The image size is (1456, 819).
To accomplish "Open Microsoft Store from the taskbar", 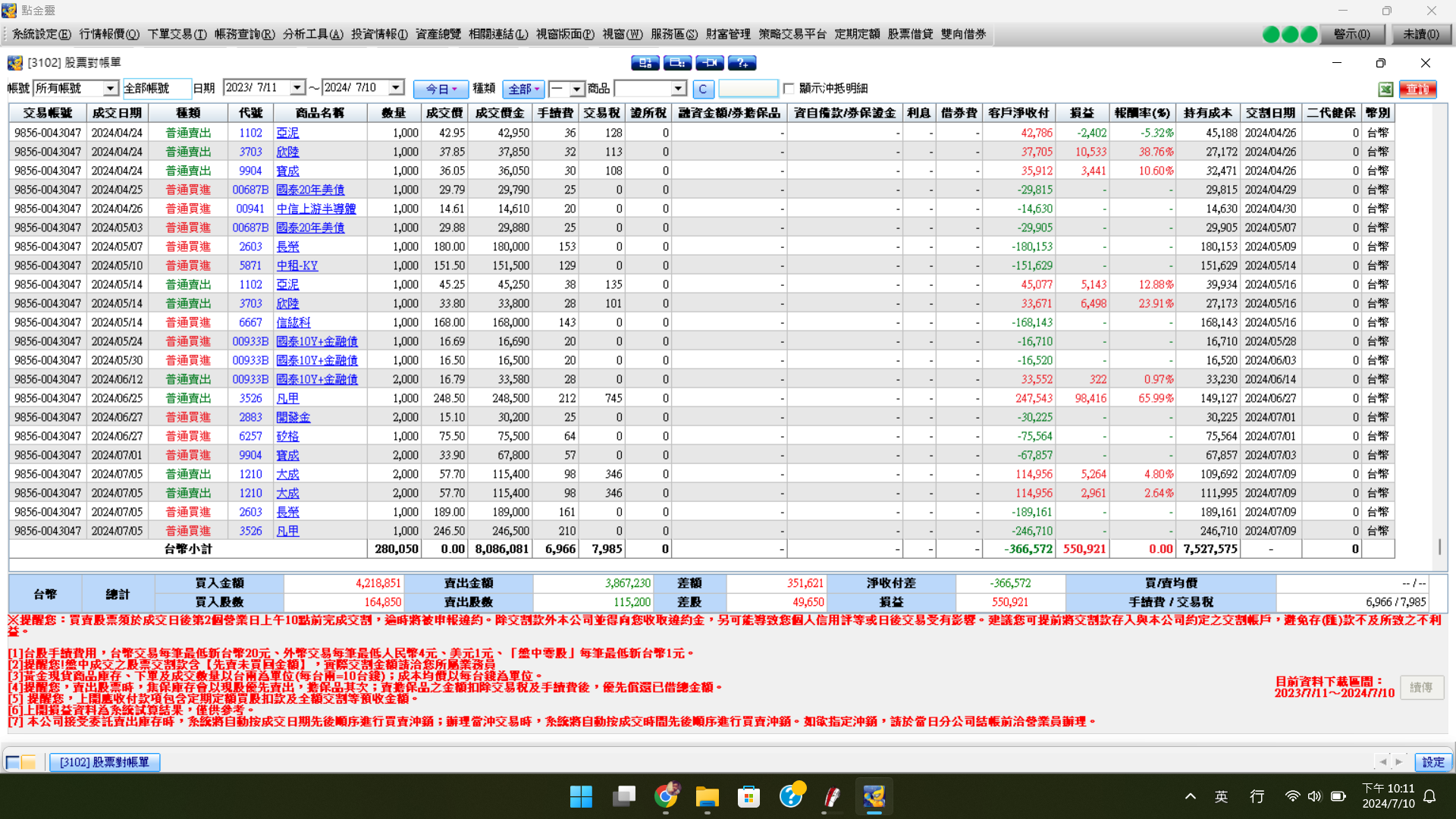I will tap(749, 797).
